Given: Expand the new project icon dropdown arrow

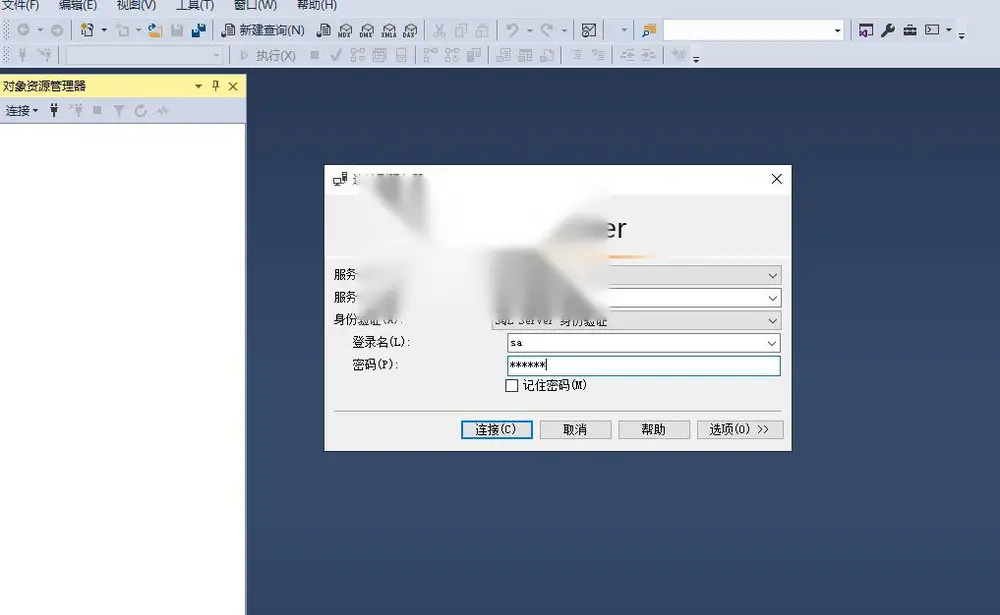Looking at the screenshot, I should [x=104, y=30].
